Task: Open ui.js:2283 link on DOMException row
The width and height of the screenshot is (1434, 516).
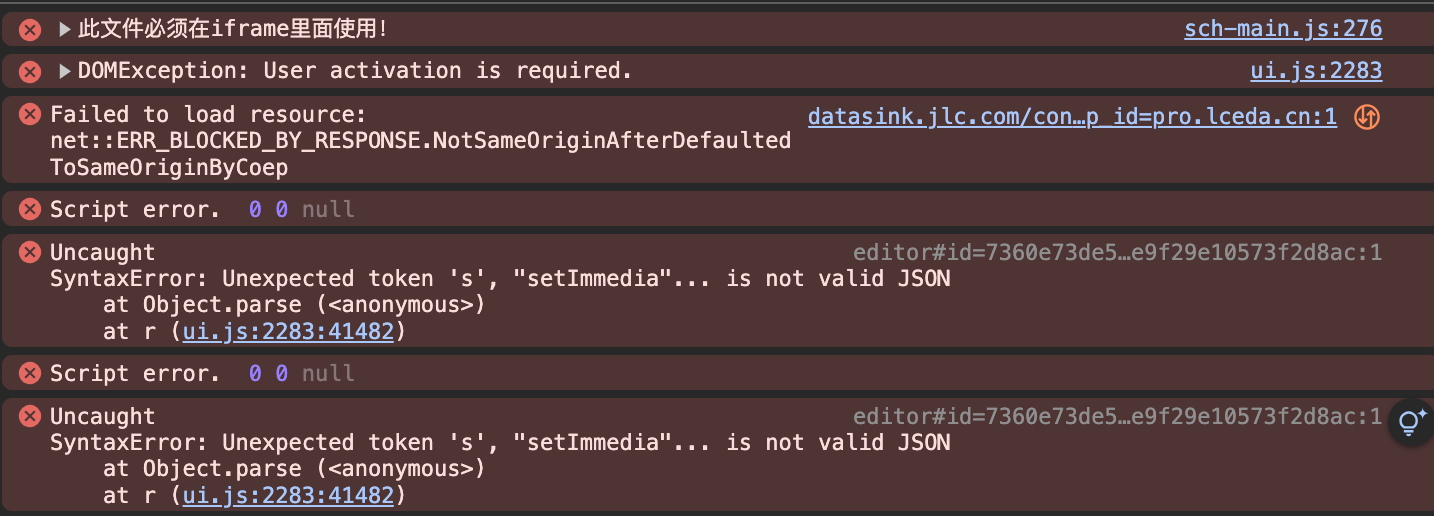Action: tap(1316, 71)
